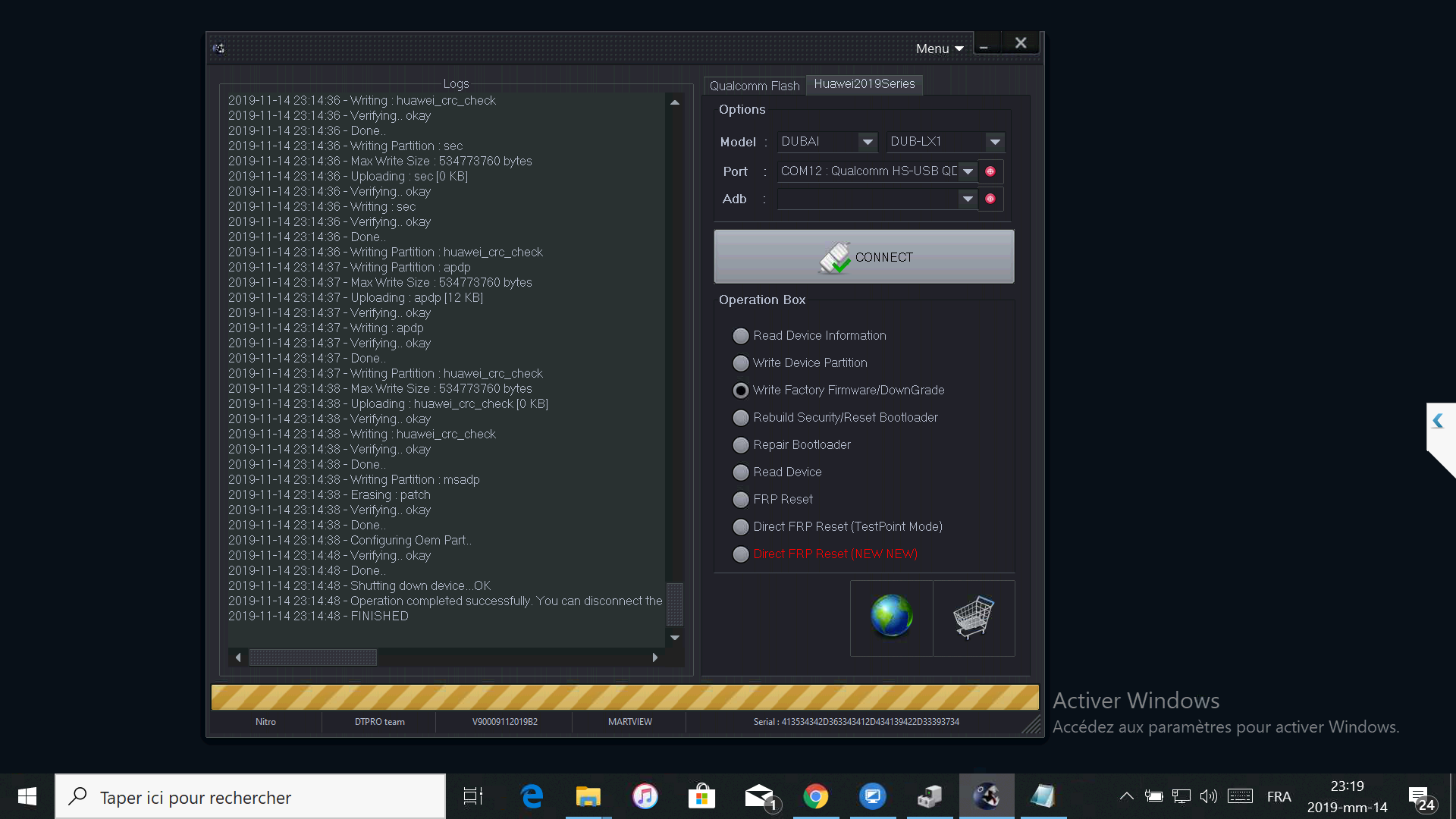Click the network icon in system tray
Viewport: 1456px width, 819px height.
coord(1181,796)
